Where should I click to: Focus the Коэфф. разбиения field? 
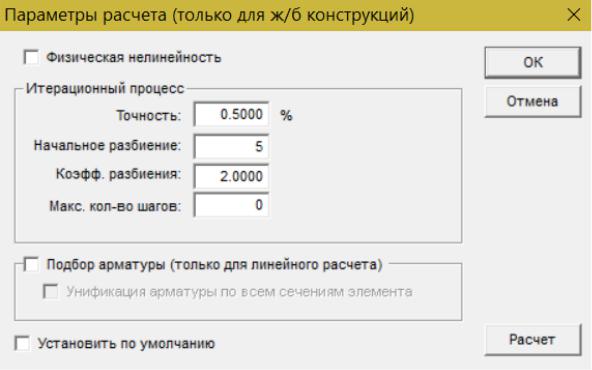231,176
